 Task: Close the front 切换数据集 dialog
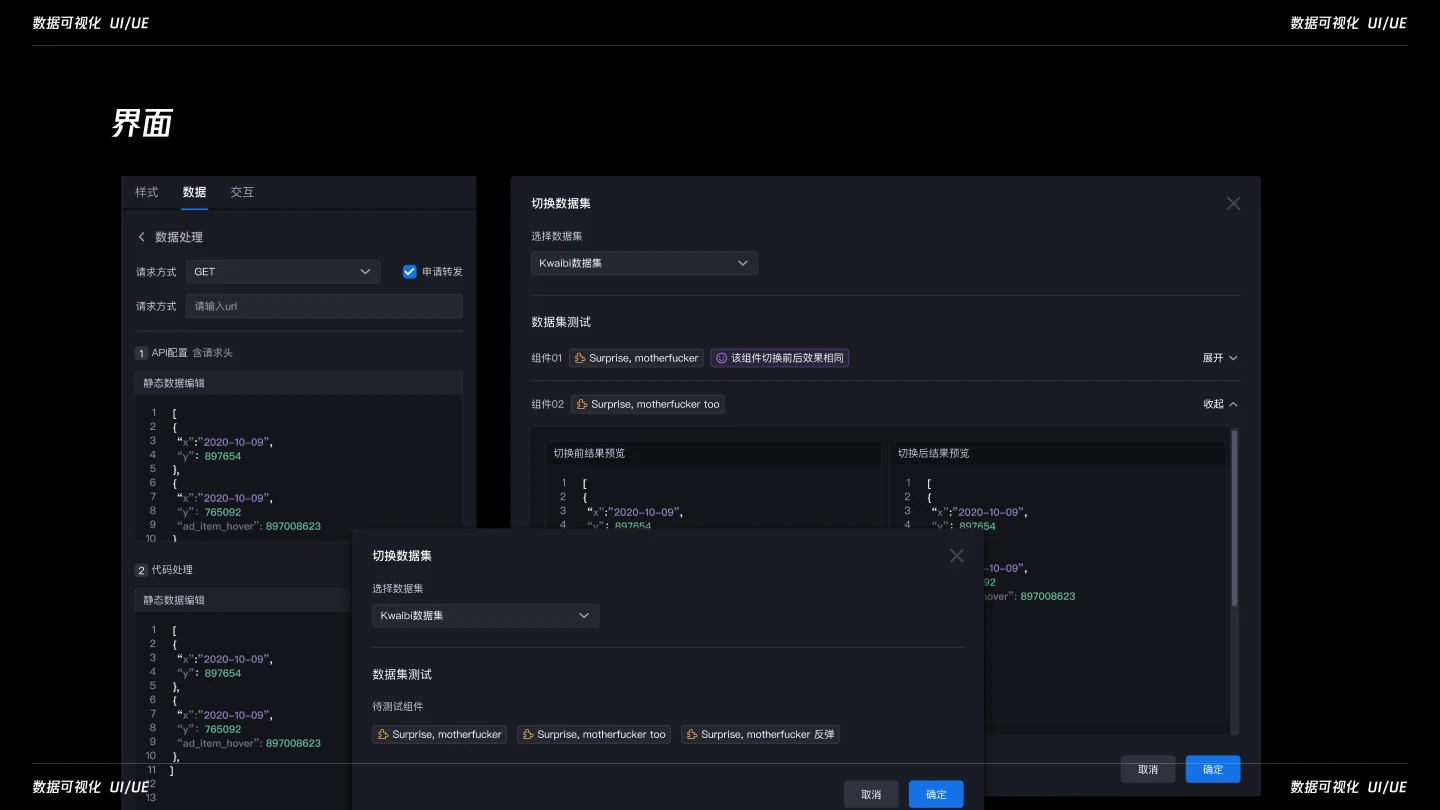coord(957,556)
